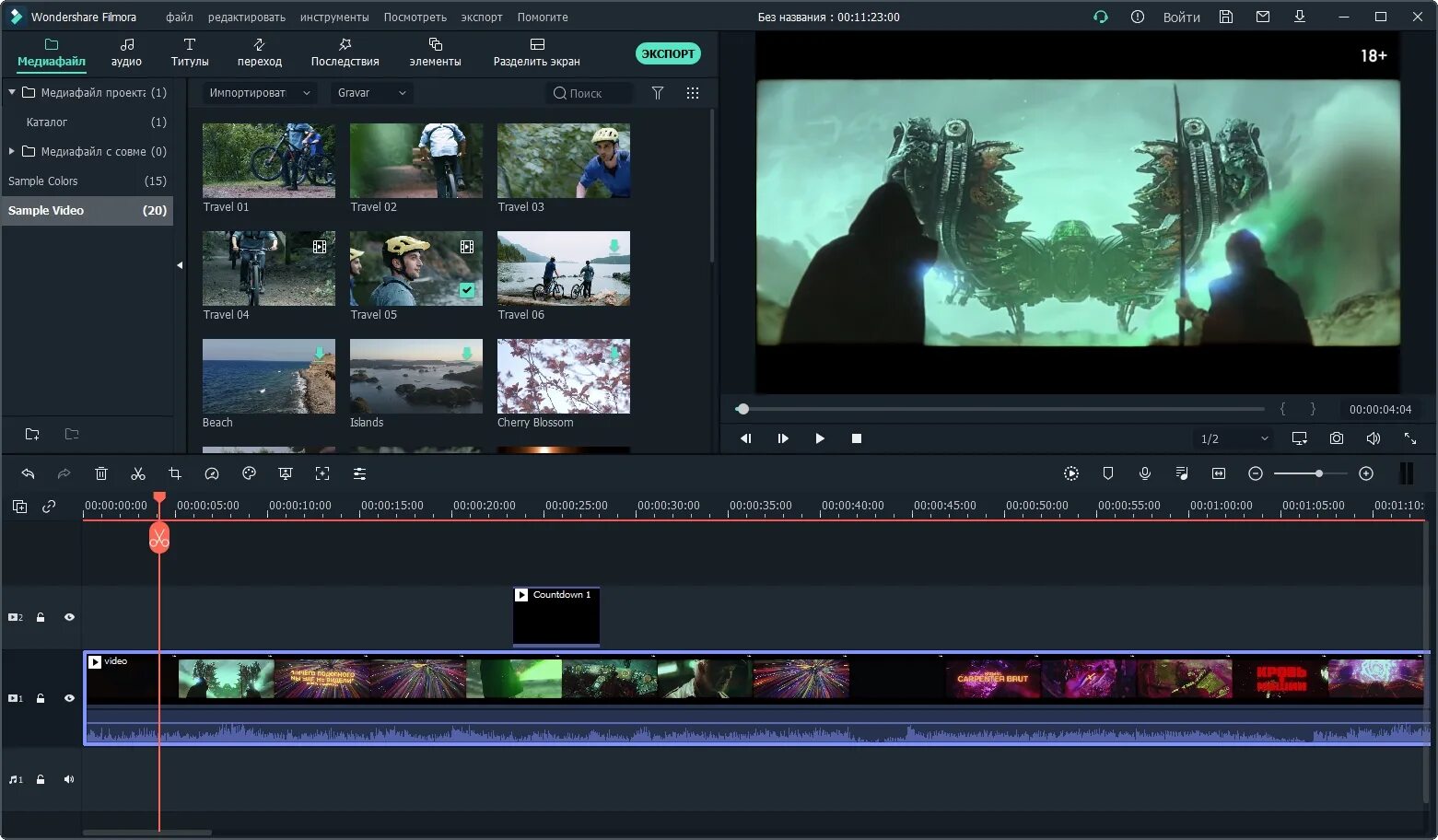Select the split scissors tool in the toolbar
Image resolution: width=1438 pixels, height=840 pixels.
pos(138,473)
